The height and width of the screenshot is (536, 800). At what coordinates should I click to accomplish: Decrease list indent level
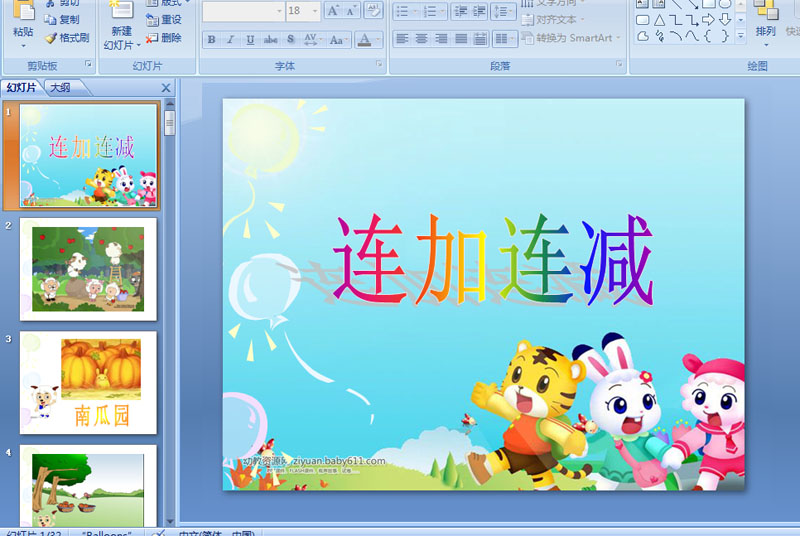[x=461, y=11]
